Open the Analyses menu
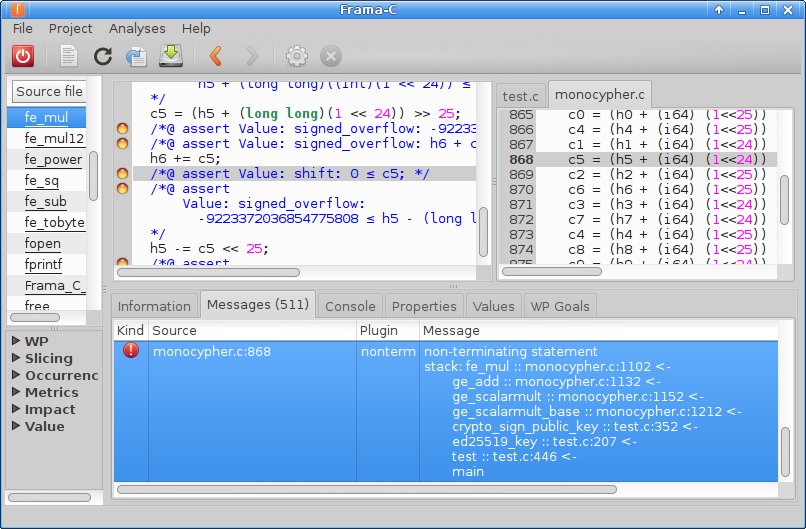This screenshot has width=806, height=529. coord(137,28)
